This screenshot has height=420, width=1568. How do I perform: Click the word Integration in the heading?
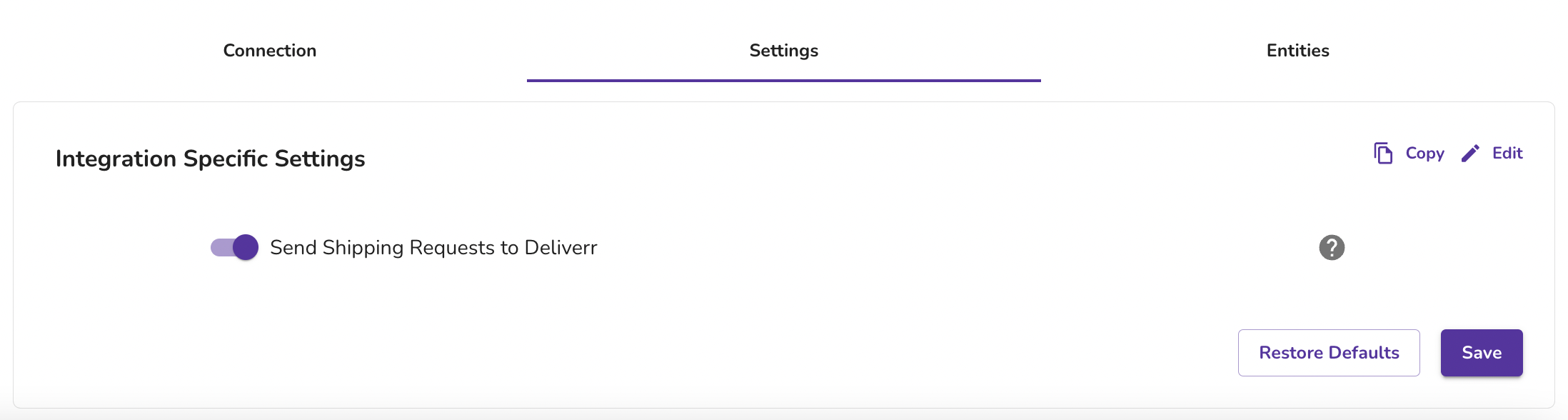pyautogui.click(x=116, y=159)
